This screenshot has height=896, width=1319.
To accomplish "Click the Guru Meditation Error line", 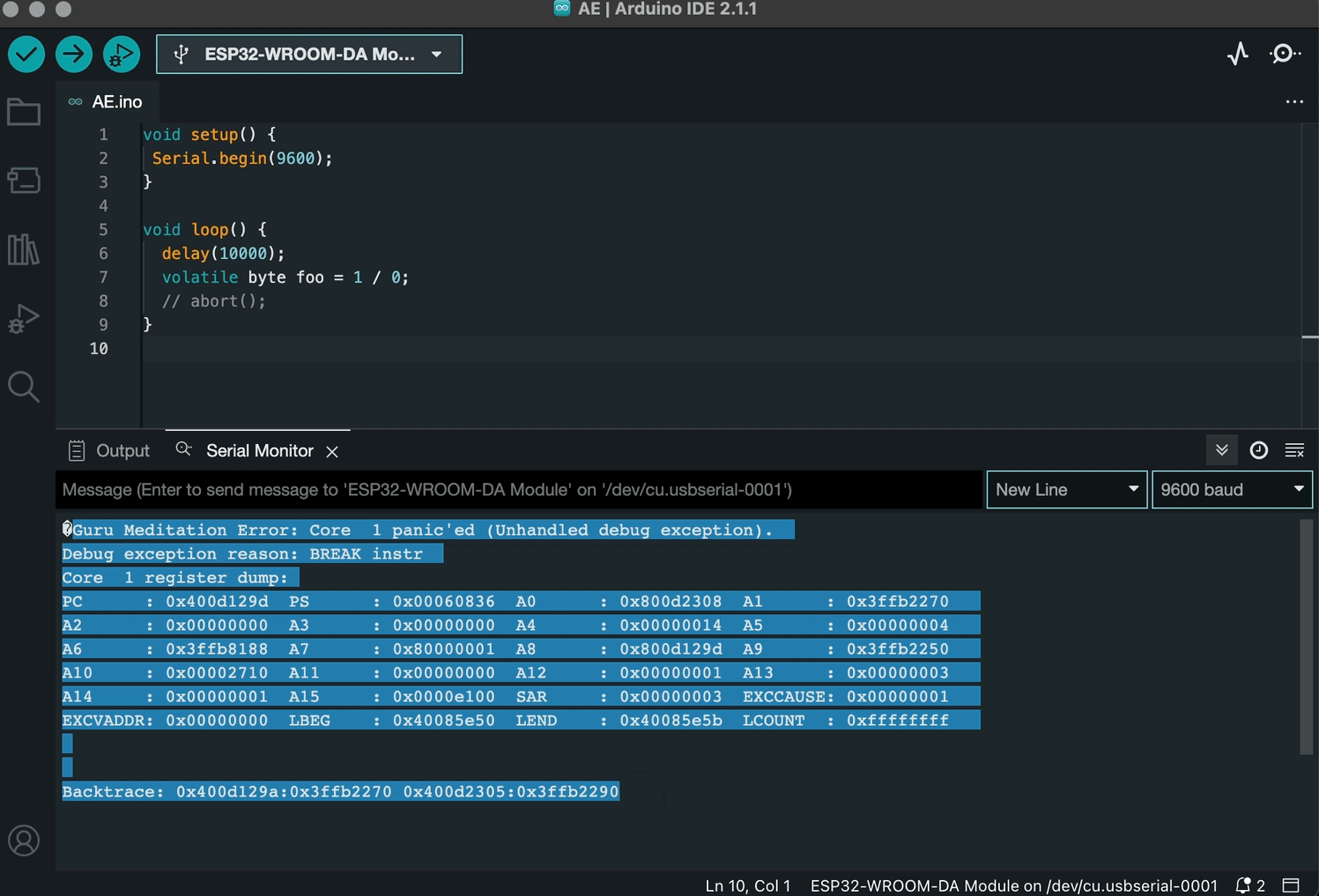I will [x=427, y=529].
